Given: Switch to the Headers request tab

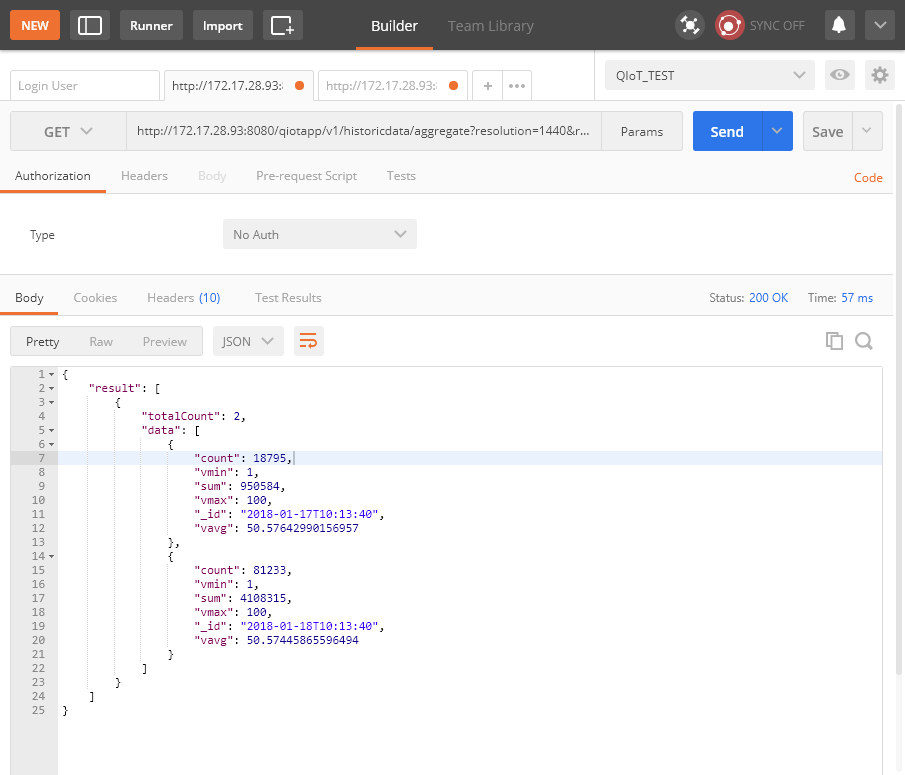Looking at the screenshot, I should point(144,176).
